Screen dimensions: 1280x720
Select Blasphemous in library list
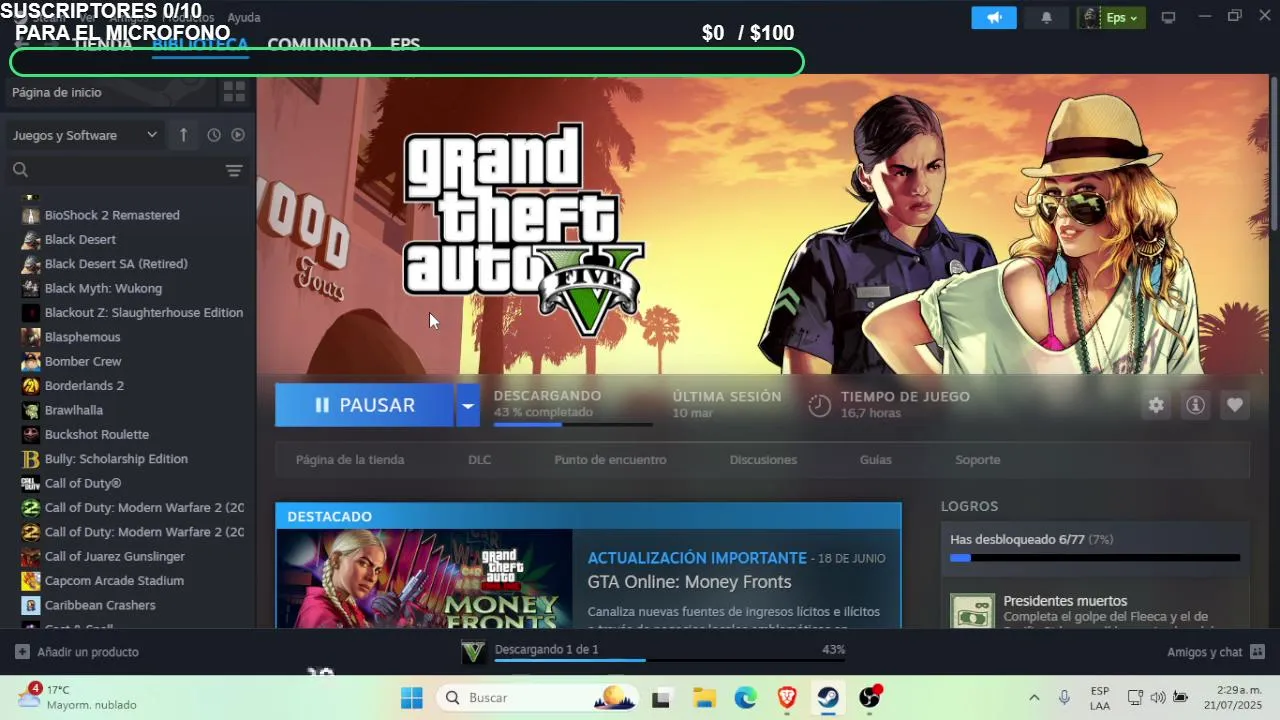coord(82,337)
